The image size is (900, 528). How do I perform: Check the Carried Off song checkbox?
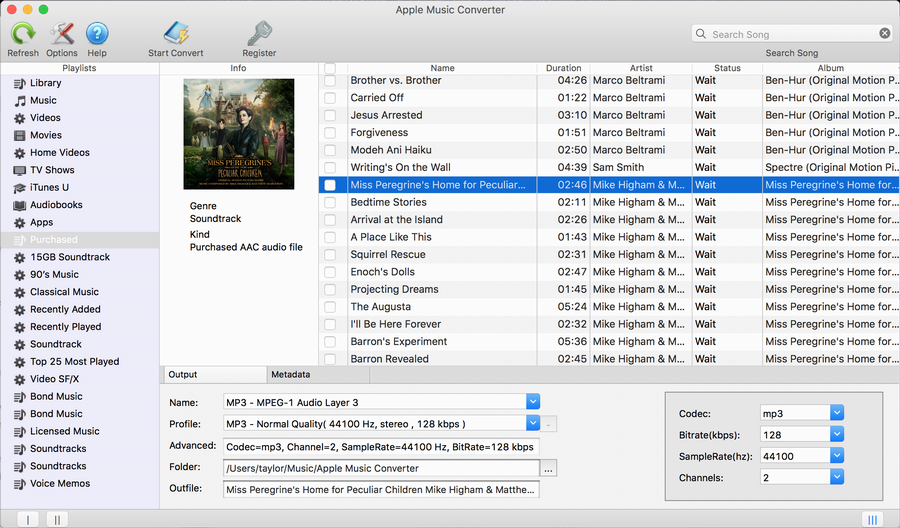click(x=330, y=98)
